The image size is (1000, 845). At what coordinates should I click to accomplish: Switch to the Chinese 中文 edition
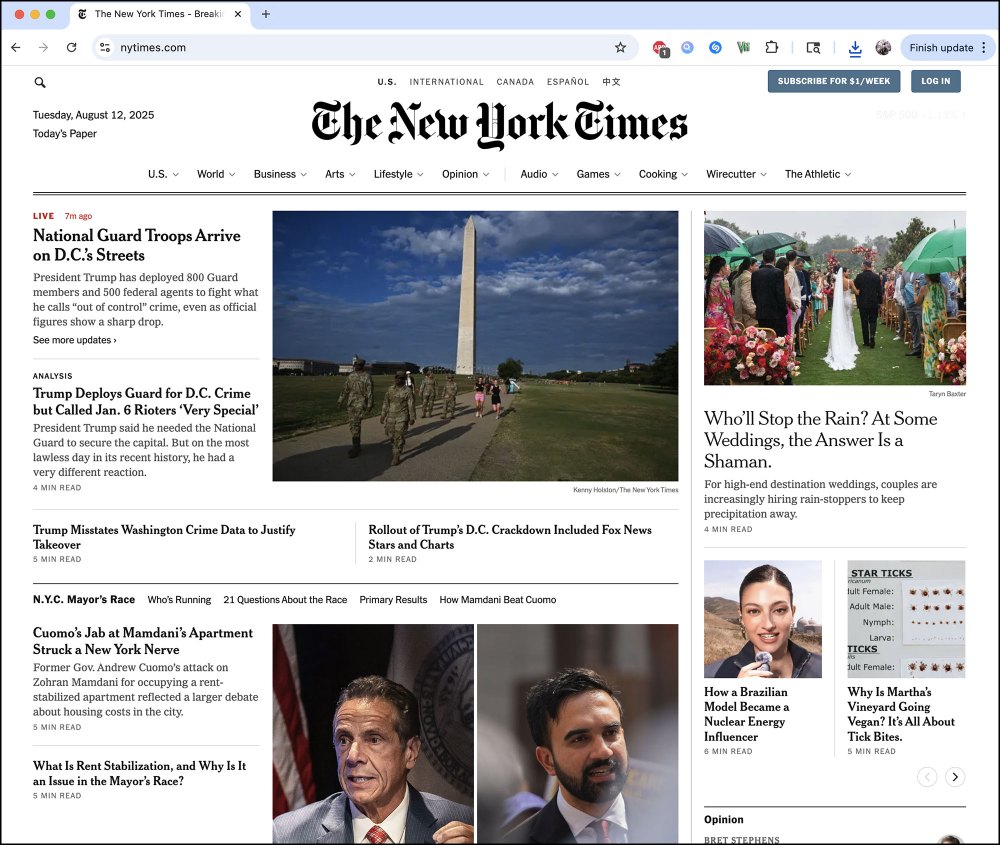[611, 82]
